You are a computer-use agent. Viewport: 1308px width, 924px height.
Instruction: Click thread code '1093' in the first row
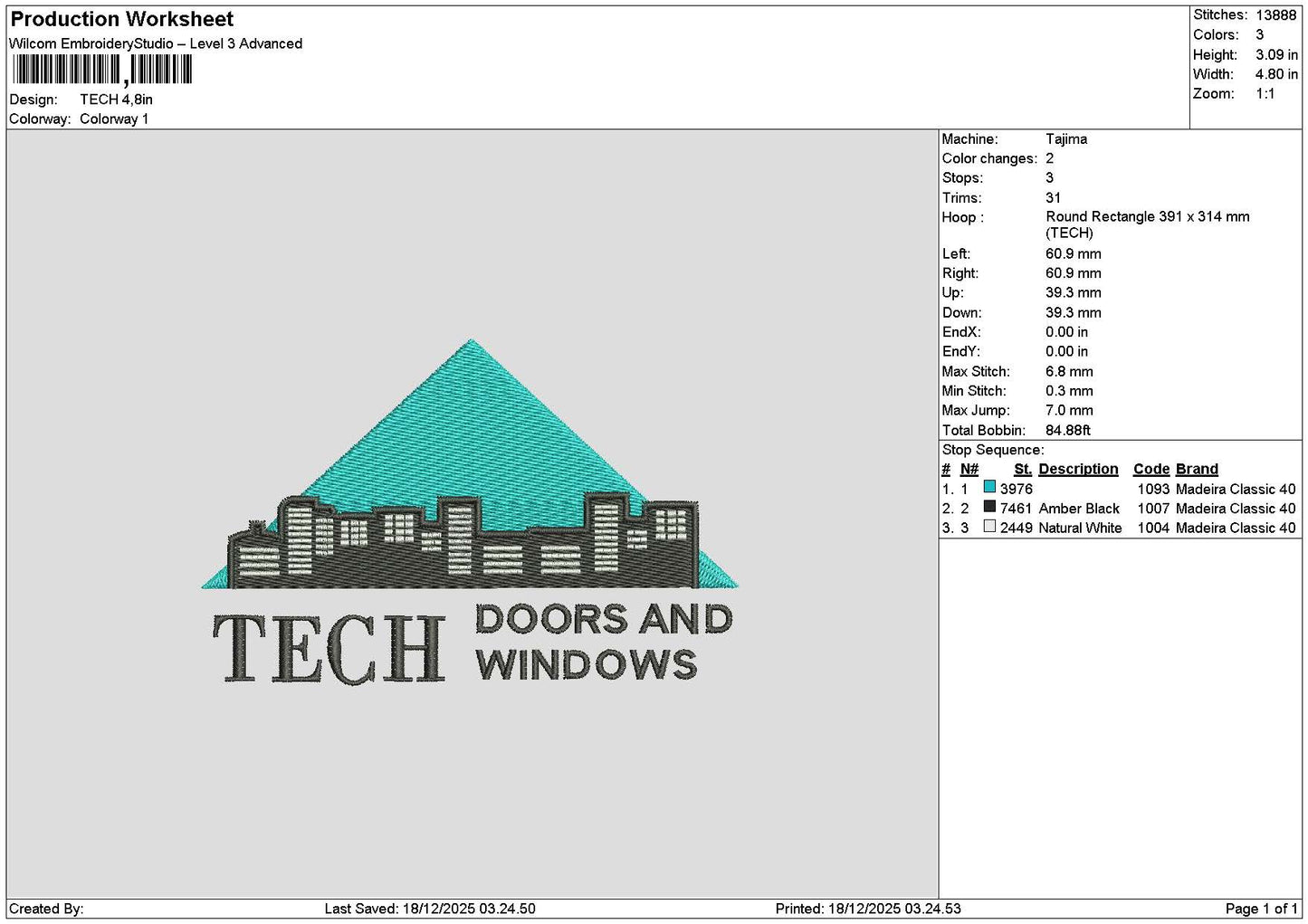coord(1153,489)
